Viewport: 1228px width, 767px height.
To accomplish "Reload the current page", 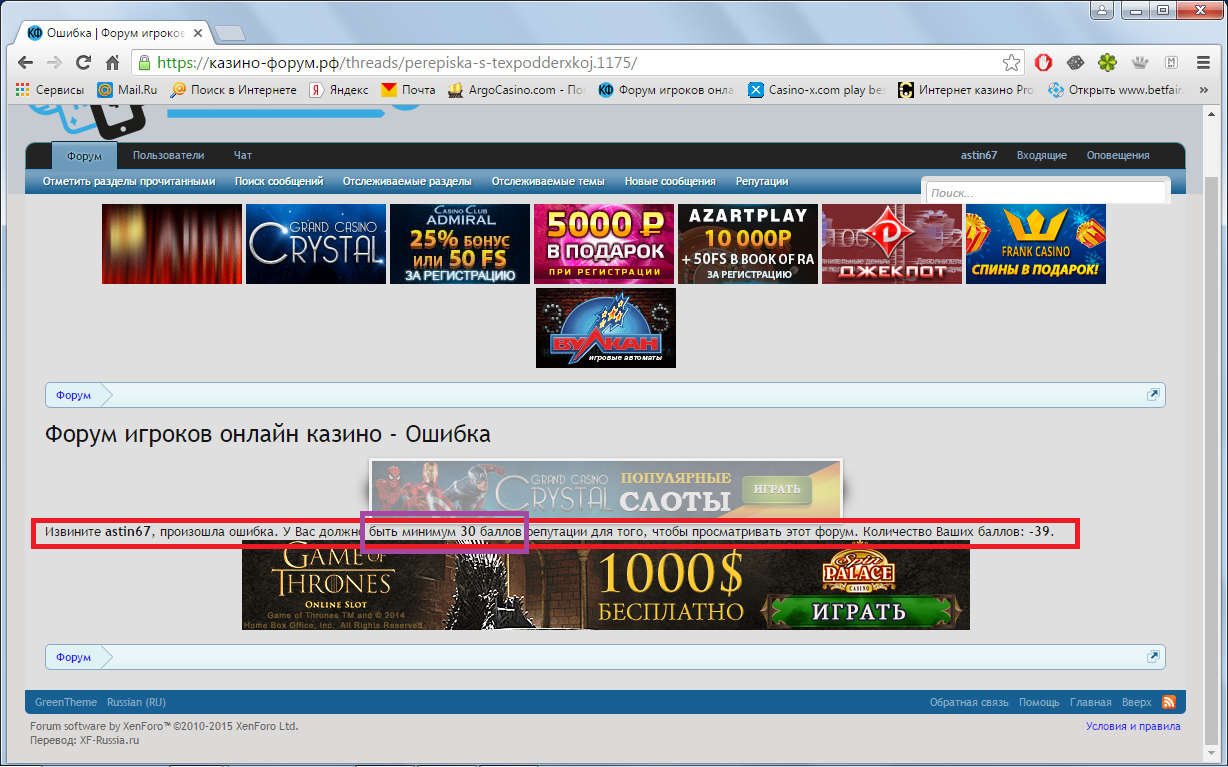I will point(83,62).
